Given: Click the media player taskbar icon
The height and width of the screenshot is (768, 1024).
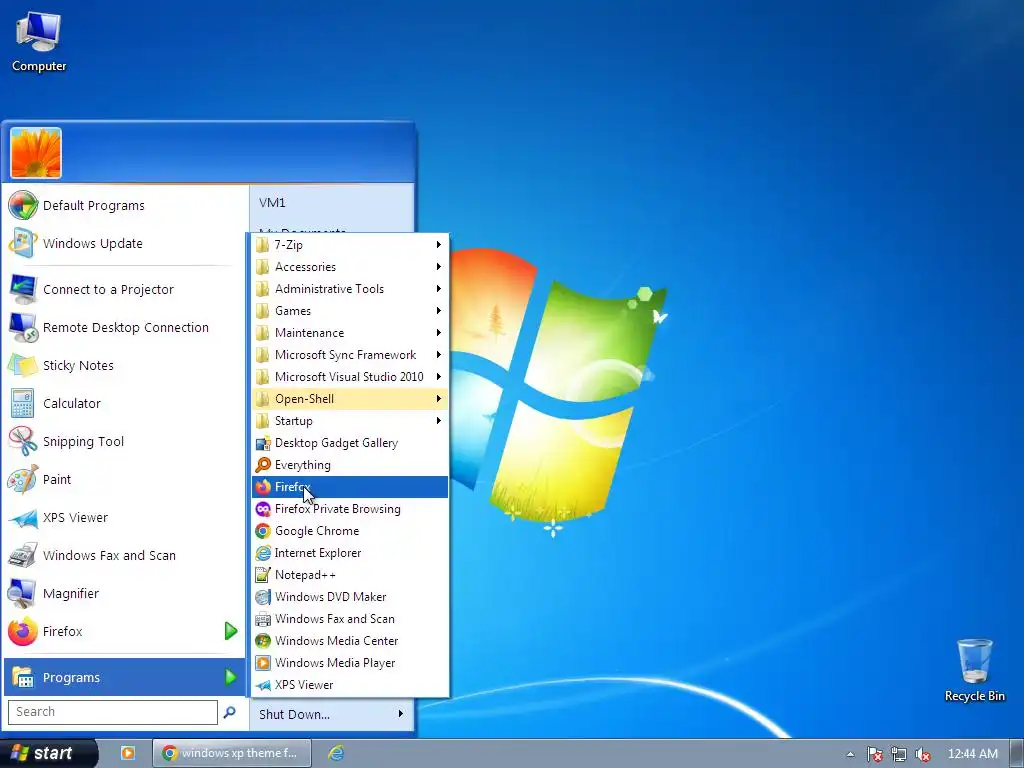Looking at the screenshot, I should (x=128, y=753).
